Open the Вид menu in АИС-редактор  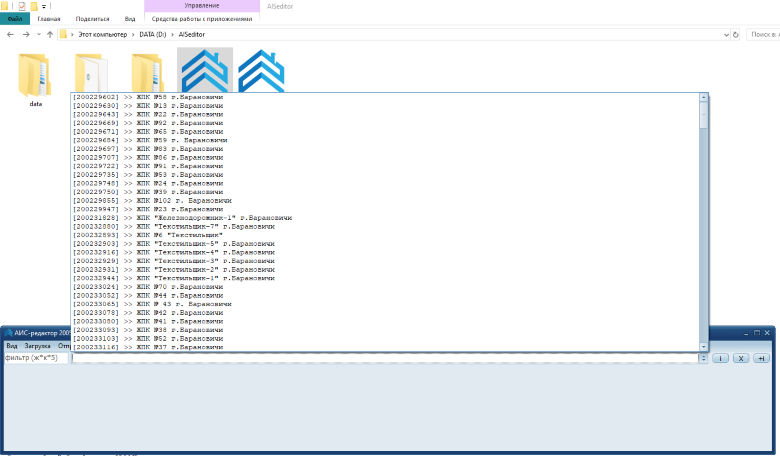coord(12,345)
